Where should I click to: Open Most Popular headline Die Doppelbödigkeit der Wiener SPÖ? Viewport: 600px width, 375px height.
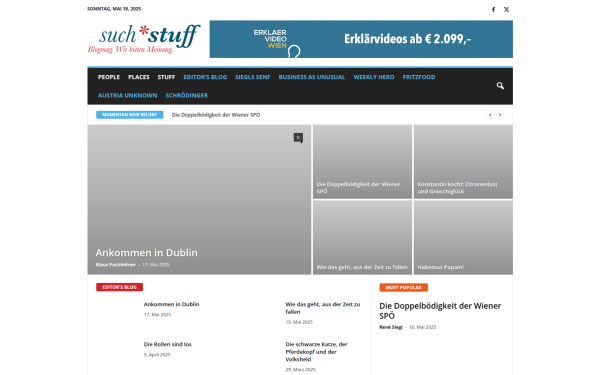point(440,311)
